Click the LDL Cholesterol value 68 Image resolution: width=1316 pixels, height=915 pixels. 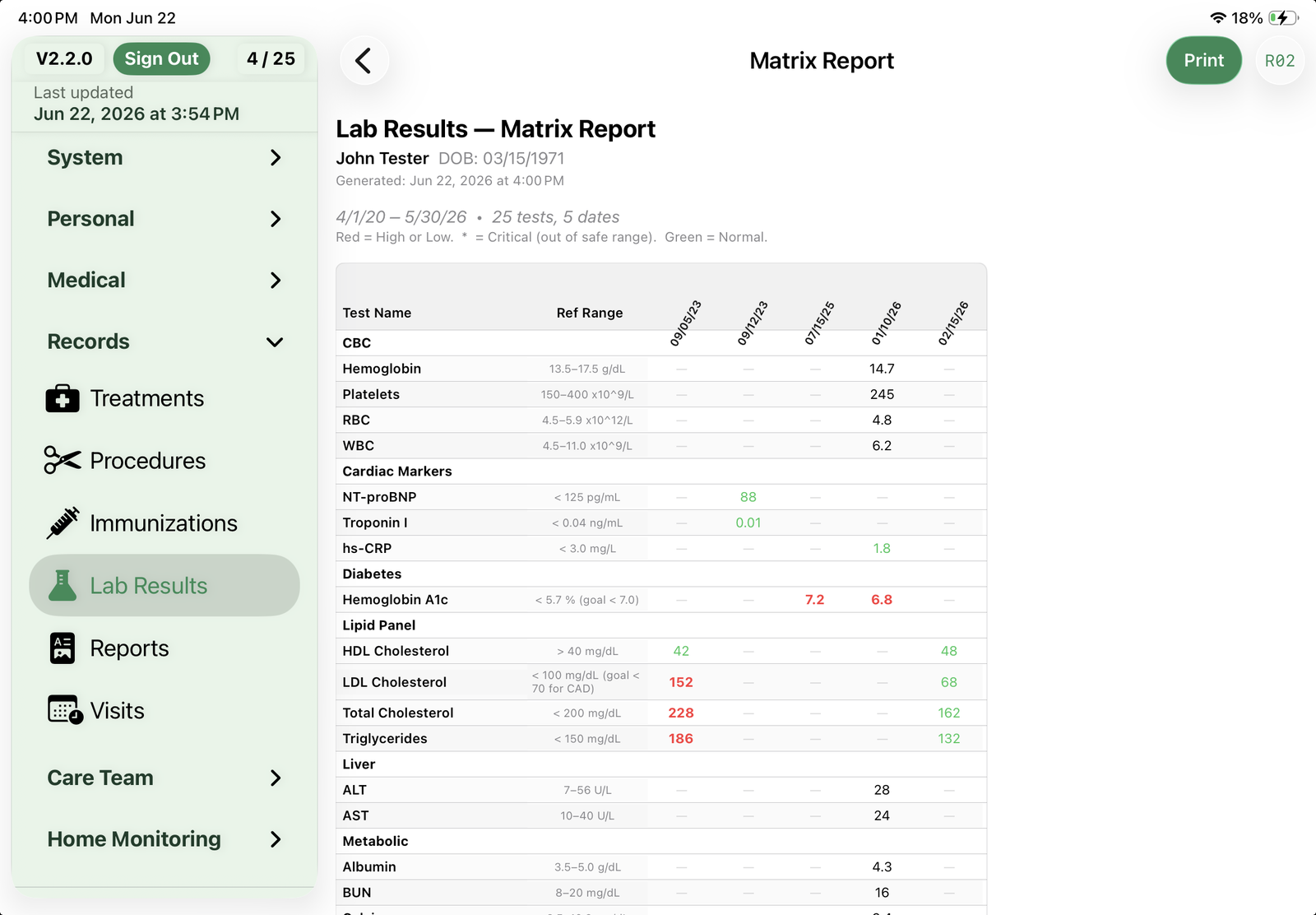click(x=949, y=682)
